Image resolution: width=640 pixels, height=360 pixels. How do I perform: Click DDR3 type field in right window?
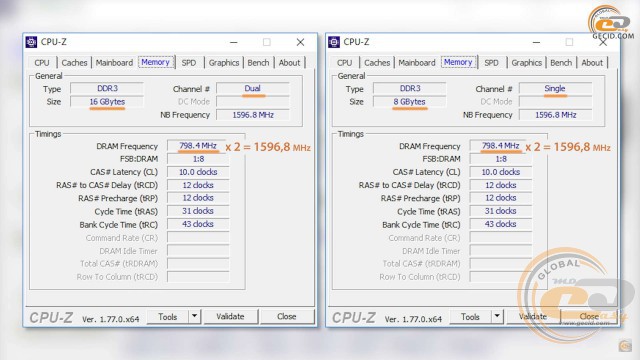tap(409, 89)
